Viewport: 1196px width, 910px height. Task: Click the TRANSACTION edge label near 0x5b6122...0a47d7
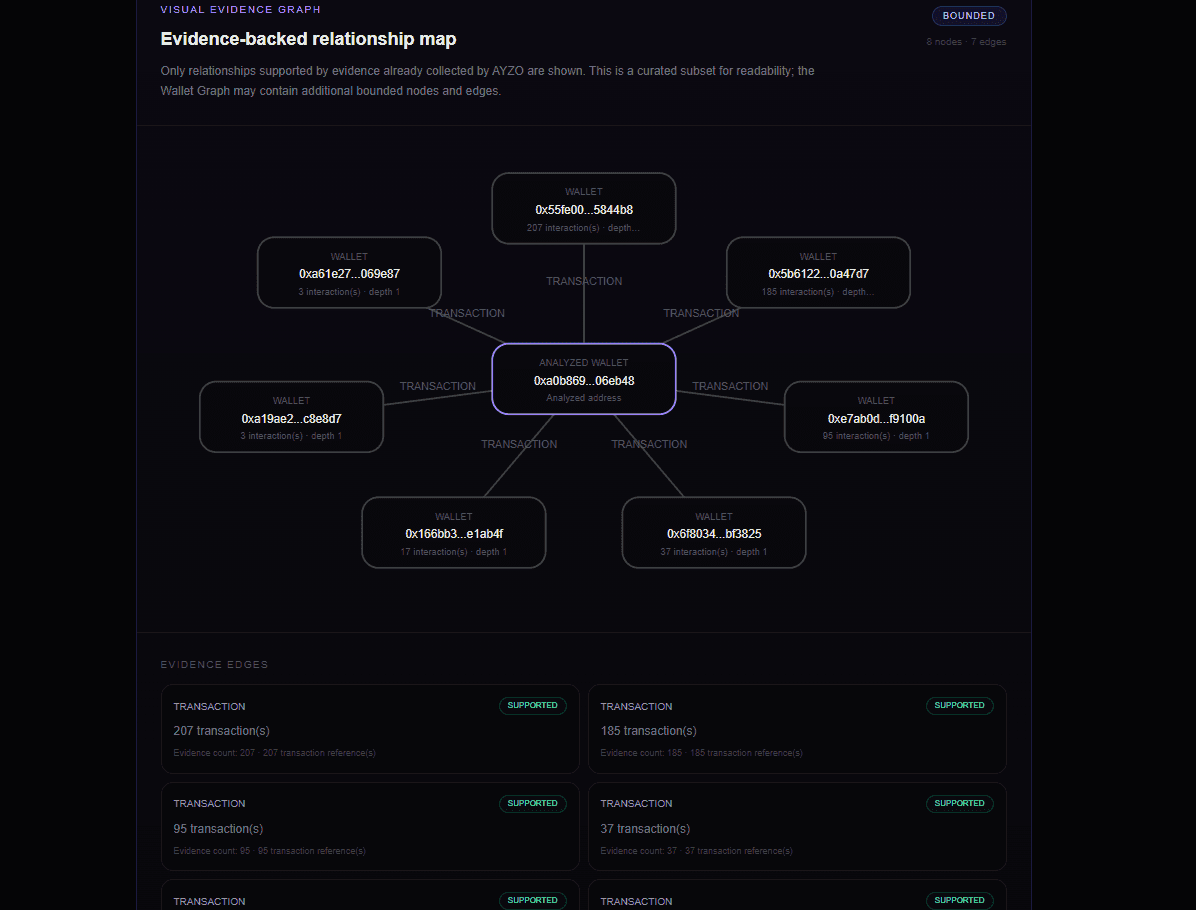(701, 314)
